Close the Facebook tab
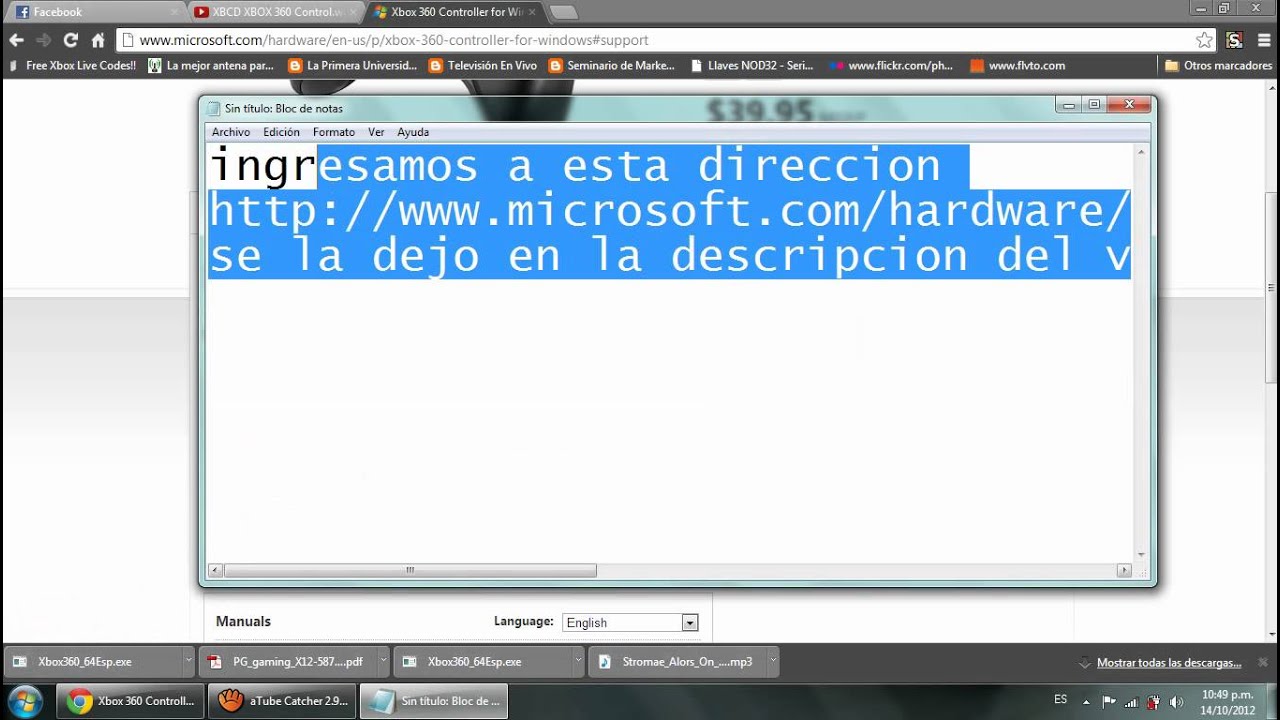Viewport: 1280px width, 720px height. 173,12
